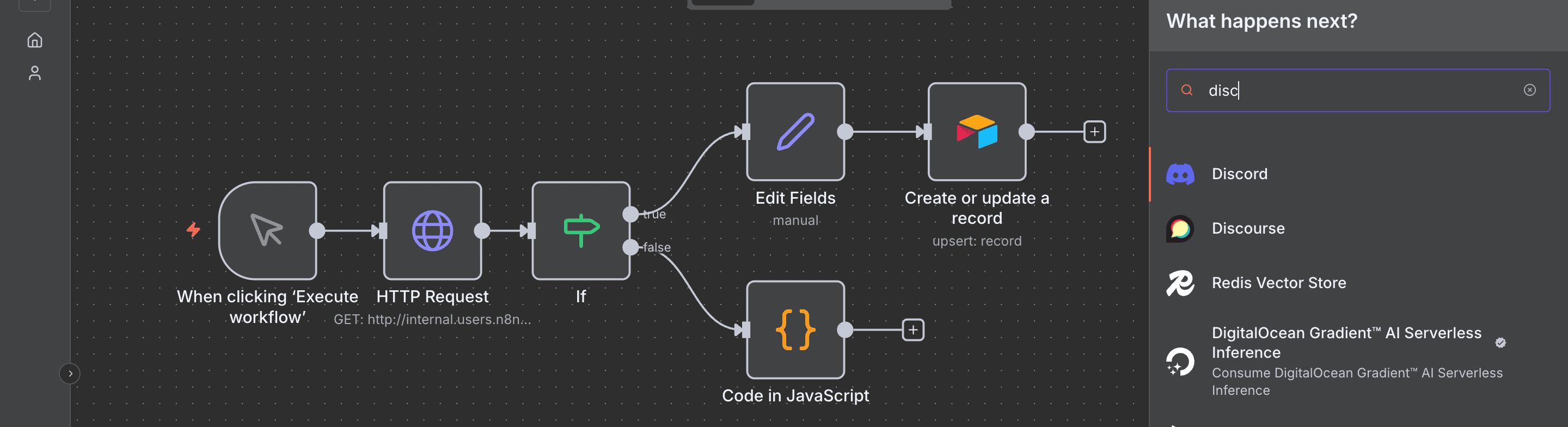Select the If signpost node
The height and width of the screenshot is (427, 1568).
(581, 230)
